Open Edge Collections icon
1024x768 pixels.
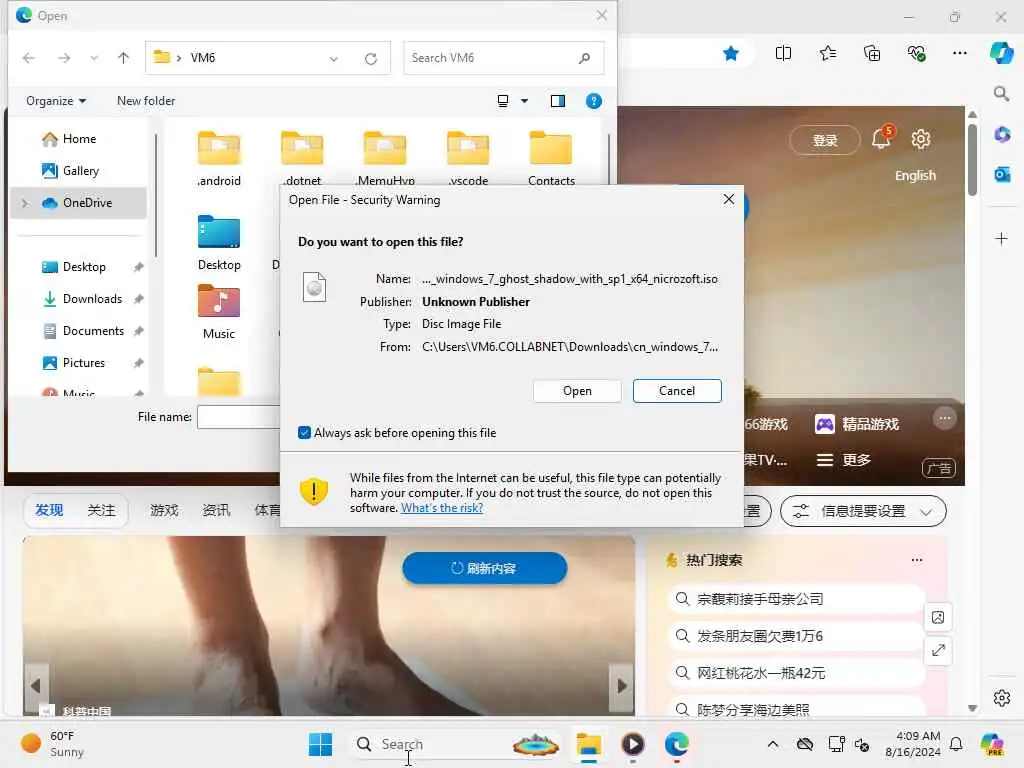tap(872, 54)
